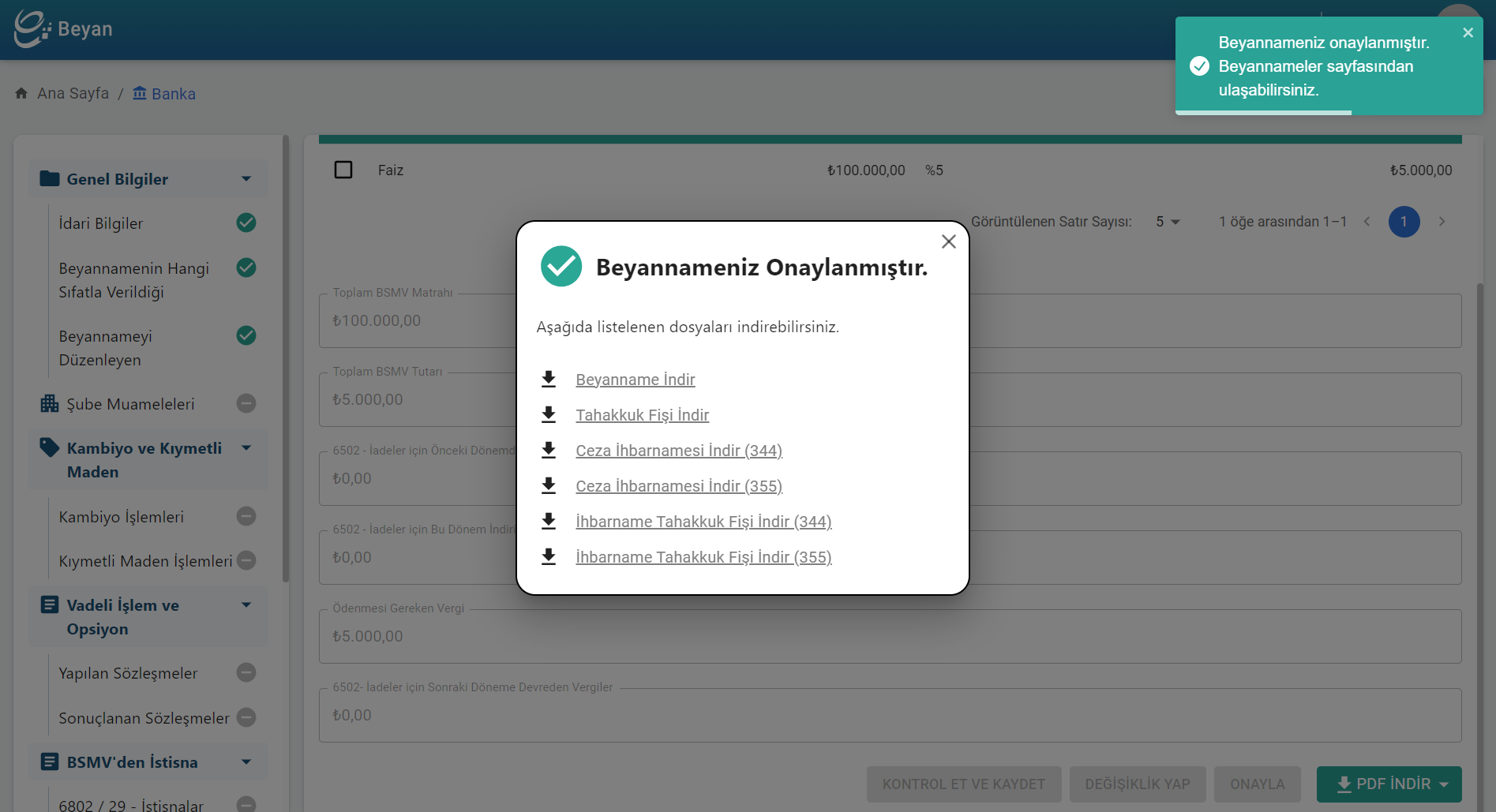Viewport: 1496px width, 812px height.
Task: Click the green check beside İdari Bilgiler
Action: pos(246,223)
